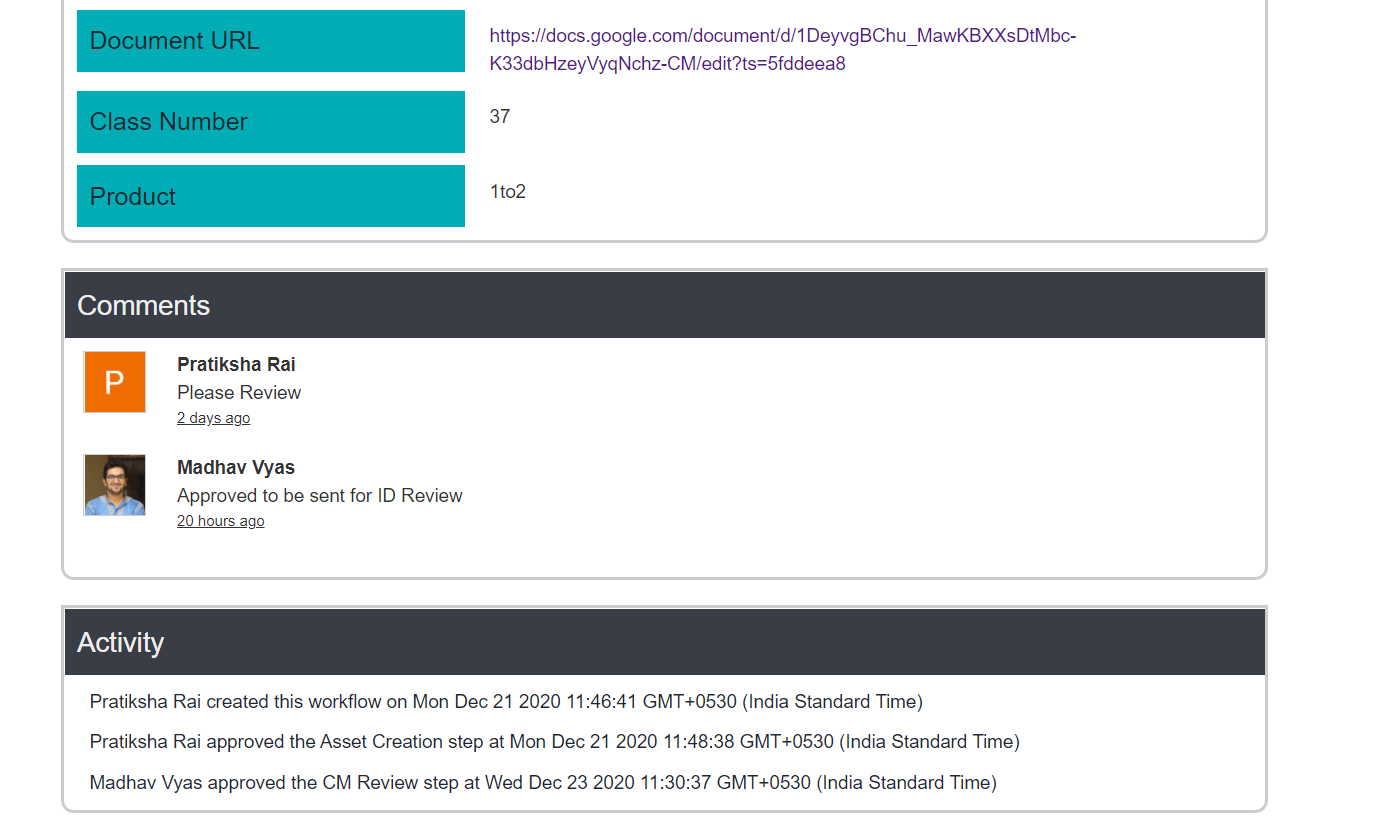Click the name Pratiksha Rai in comments
The width and height of the screenshot is (1388, 824).
236,364
